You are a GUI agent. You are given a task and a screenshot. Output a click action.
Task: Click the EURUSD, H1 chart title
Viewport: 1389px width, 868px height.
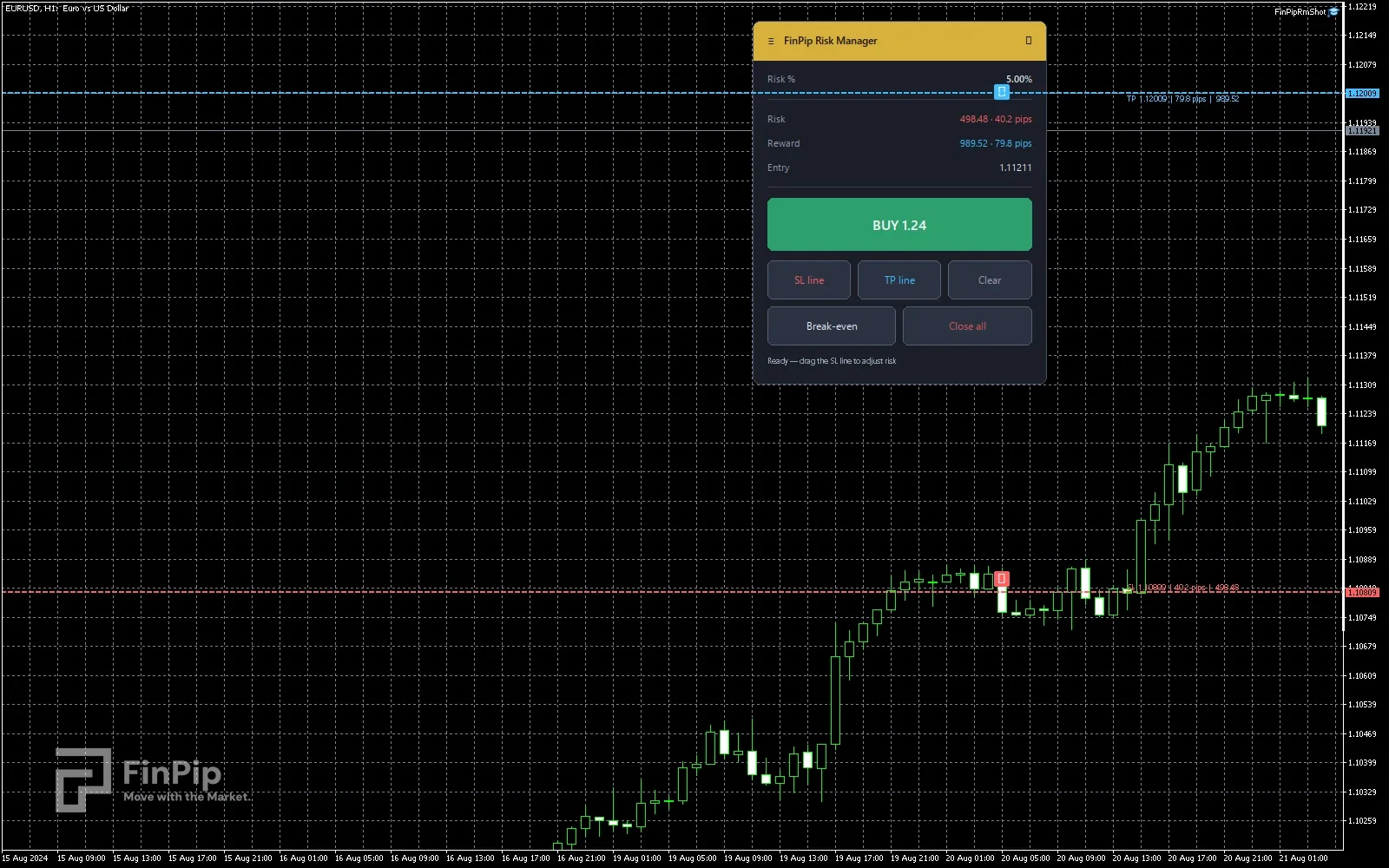tap(66, 8)
